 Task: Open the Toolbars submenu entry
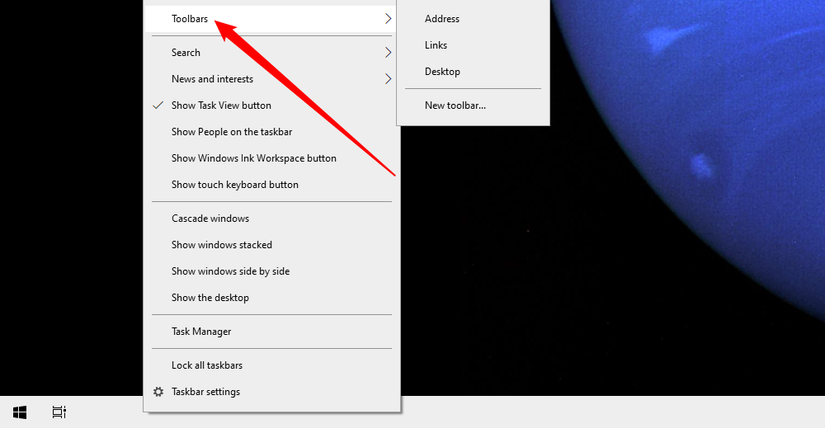(271, 19)
